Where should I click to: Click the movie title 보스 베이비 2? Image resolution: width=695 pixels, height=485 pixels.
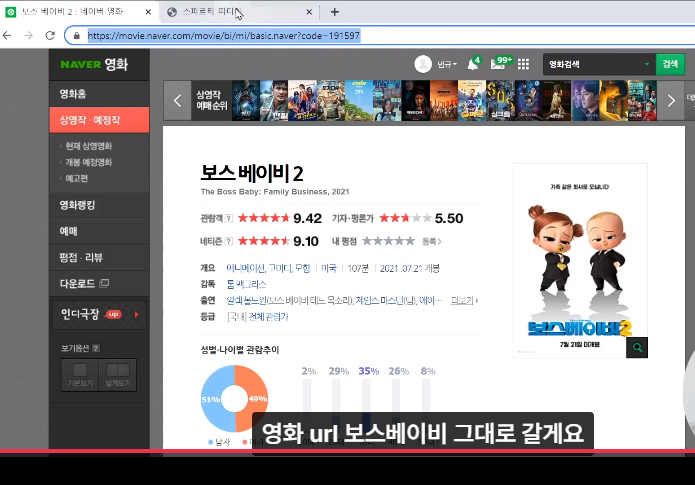tap(252, 173)
